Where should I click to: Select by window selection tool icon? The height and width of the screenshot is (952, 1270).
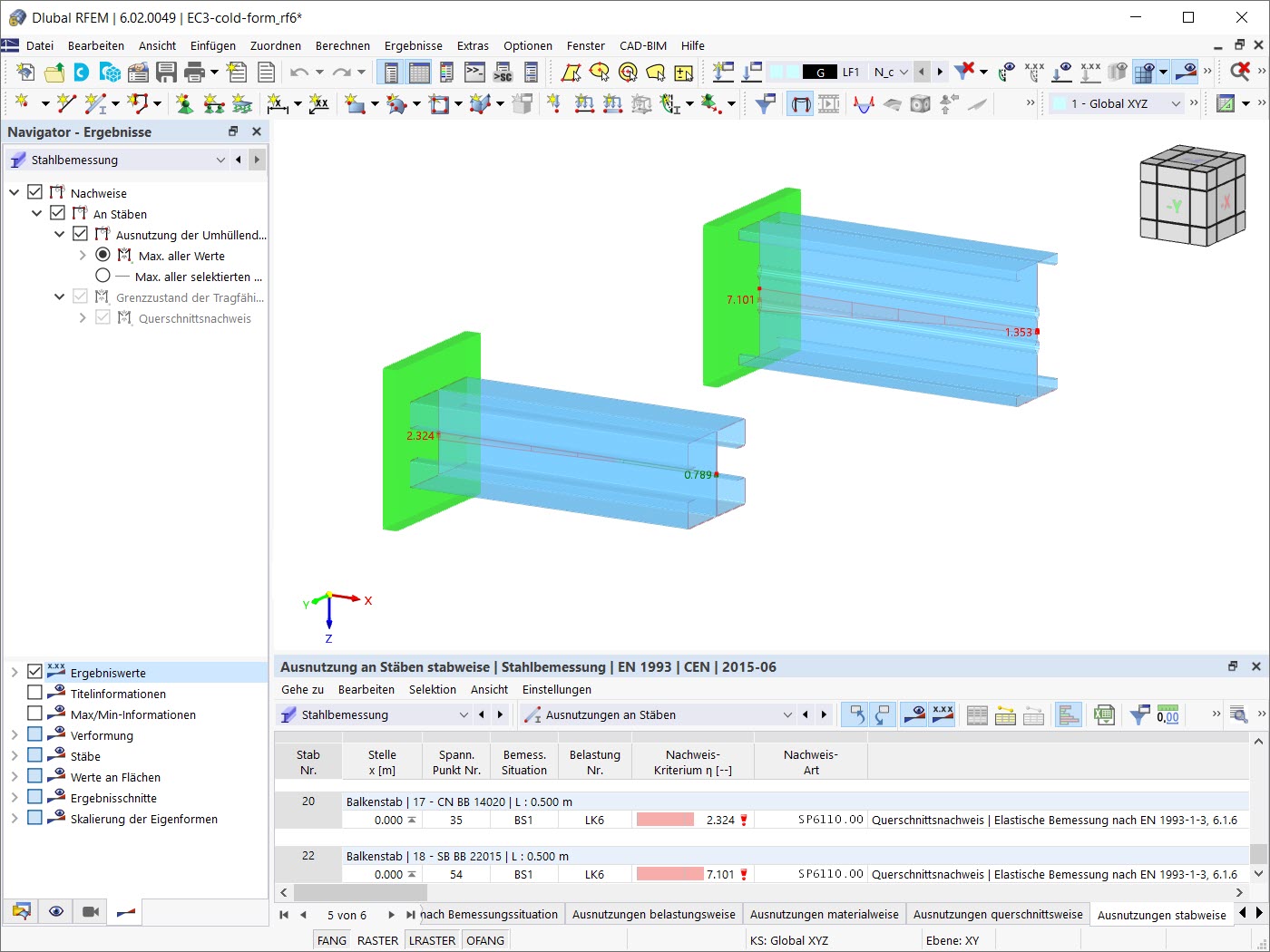571,73
